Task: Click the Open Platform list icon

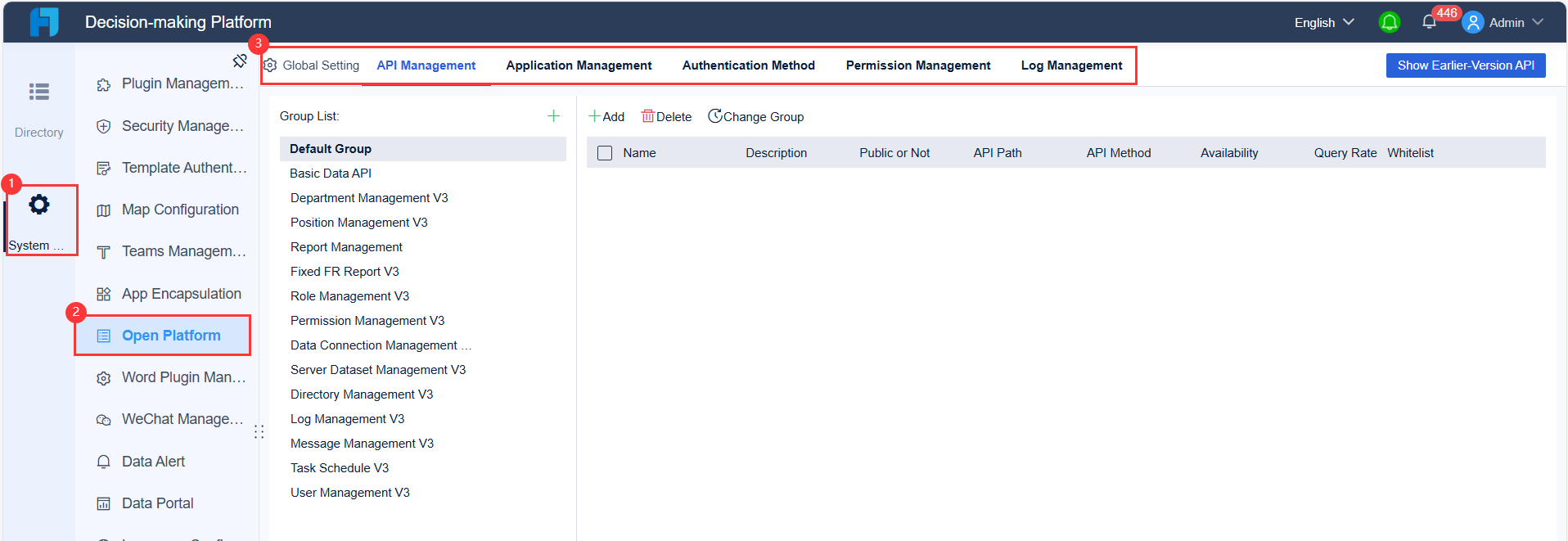Action: coord(103,336)
